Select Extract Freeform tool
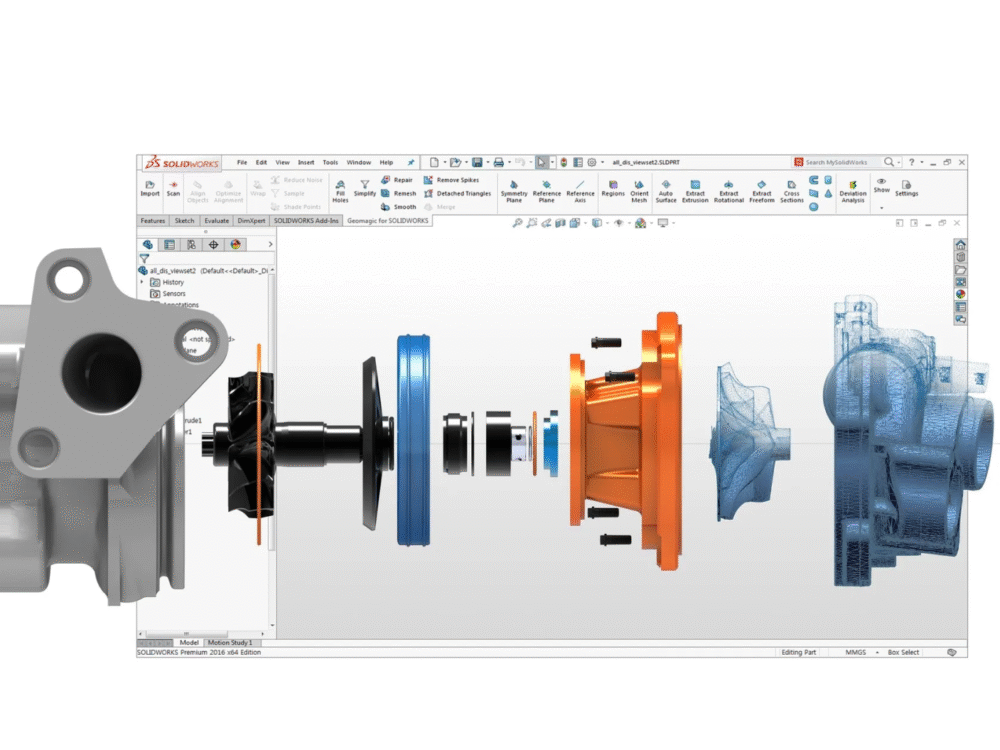The width and height of the screenshot is (1000, 750). 761,191
